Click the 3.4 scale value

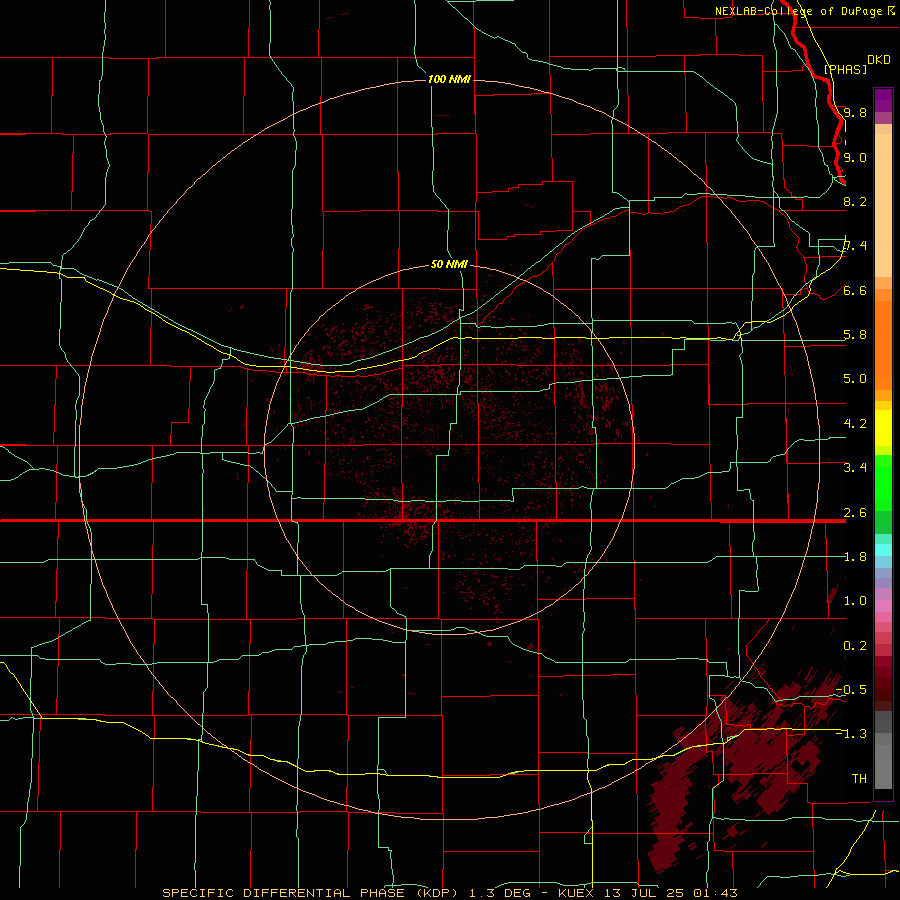(x=855, y=468)
